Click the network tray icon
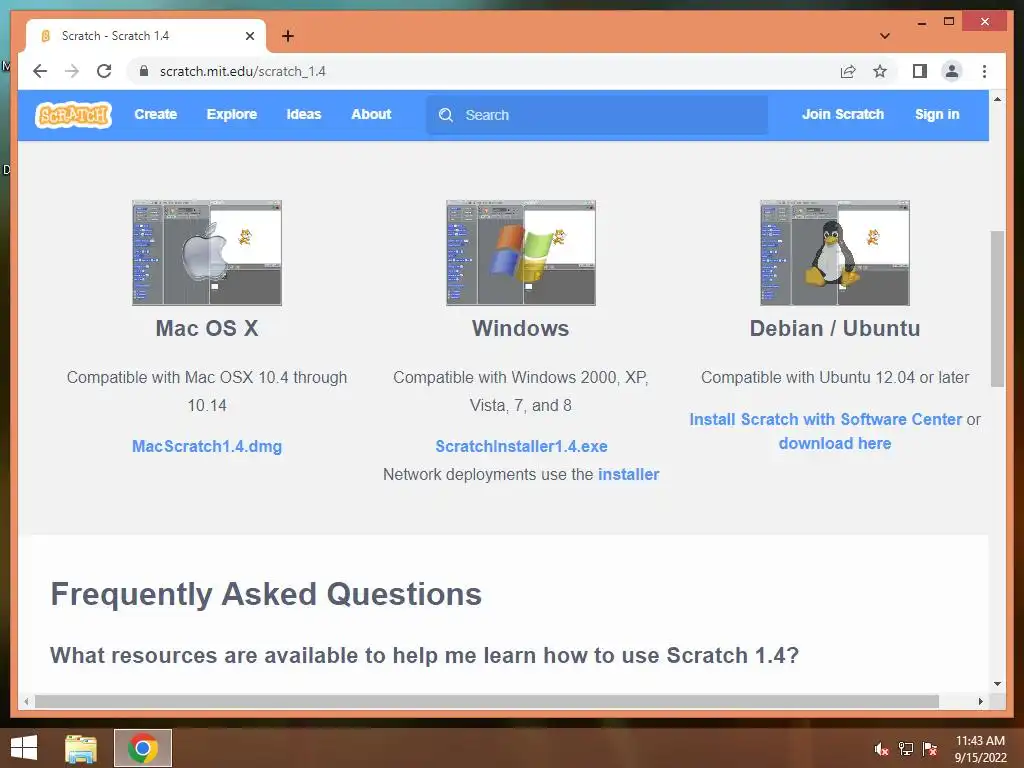Screen dimensions: 1024x768 (906, 749)
